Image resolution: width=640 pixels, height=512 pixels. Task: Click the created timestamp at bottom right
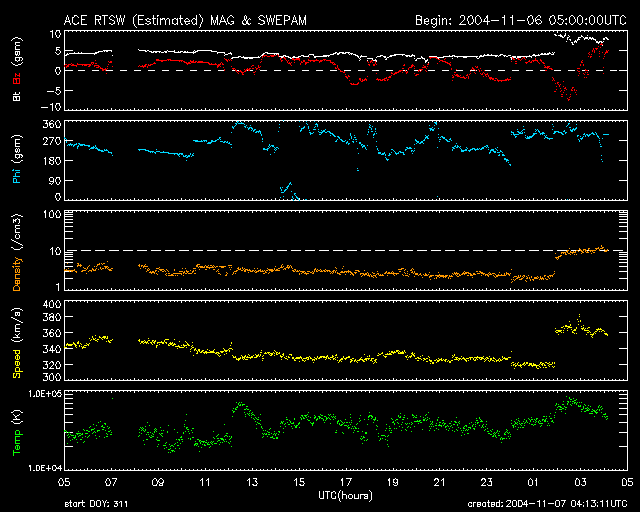click(545, 504)
